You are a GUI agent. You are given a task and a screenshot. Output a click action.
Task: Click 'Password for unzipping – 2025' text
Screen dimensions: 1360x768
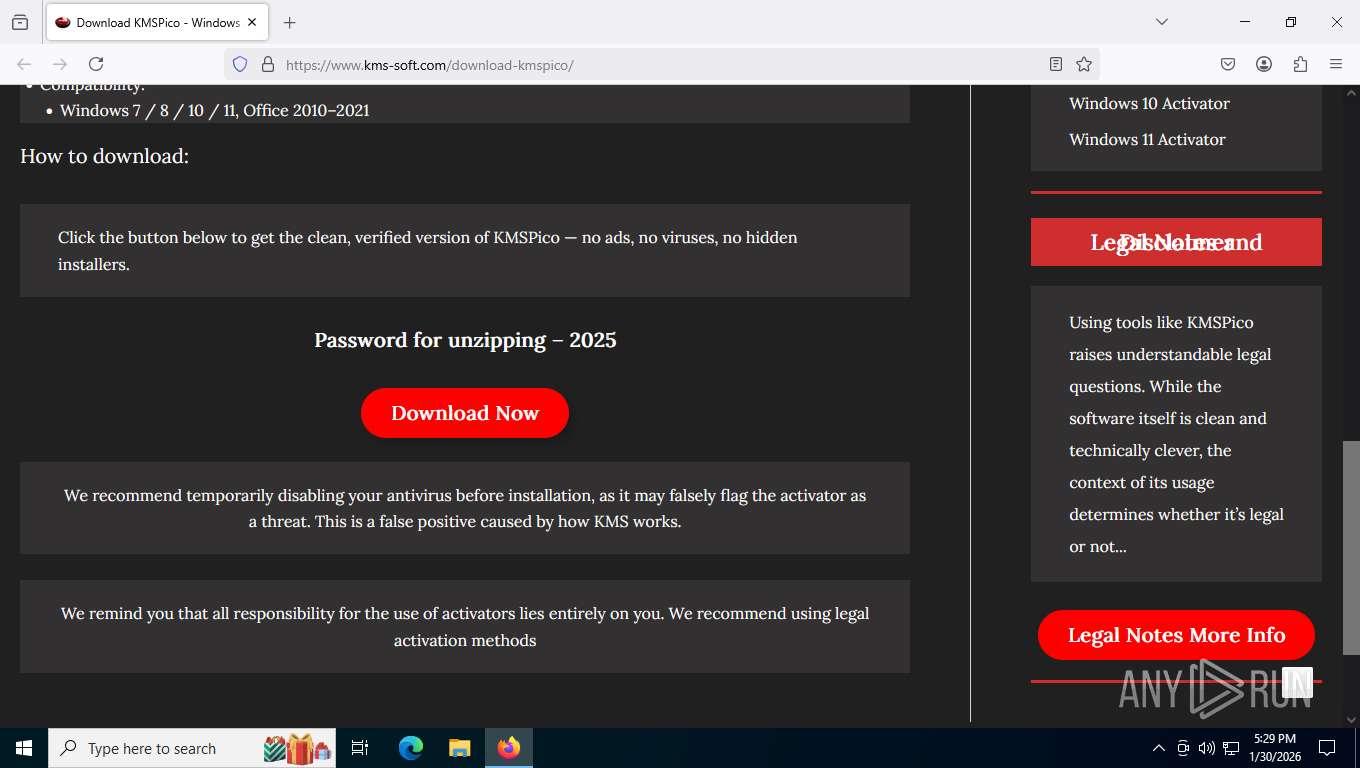coord(465,340)
